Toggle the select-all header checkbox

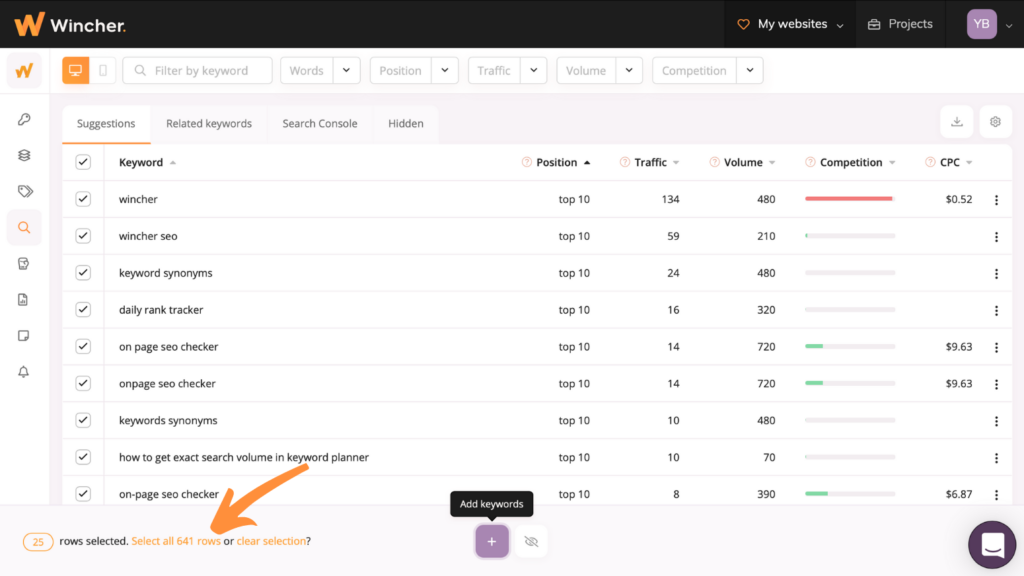83,162
